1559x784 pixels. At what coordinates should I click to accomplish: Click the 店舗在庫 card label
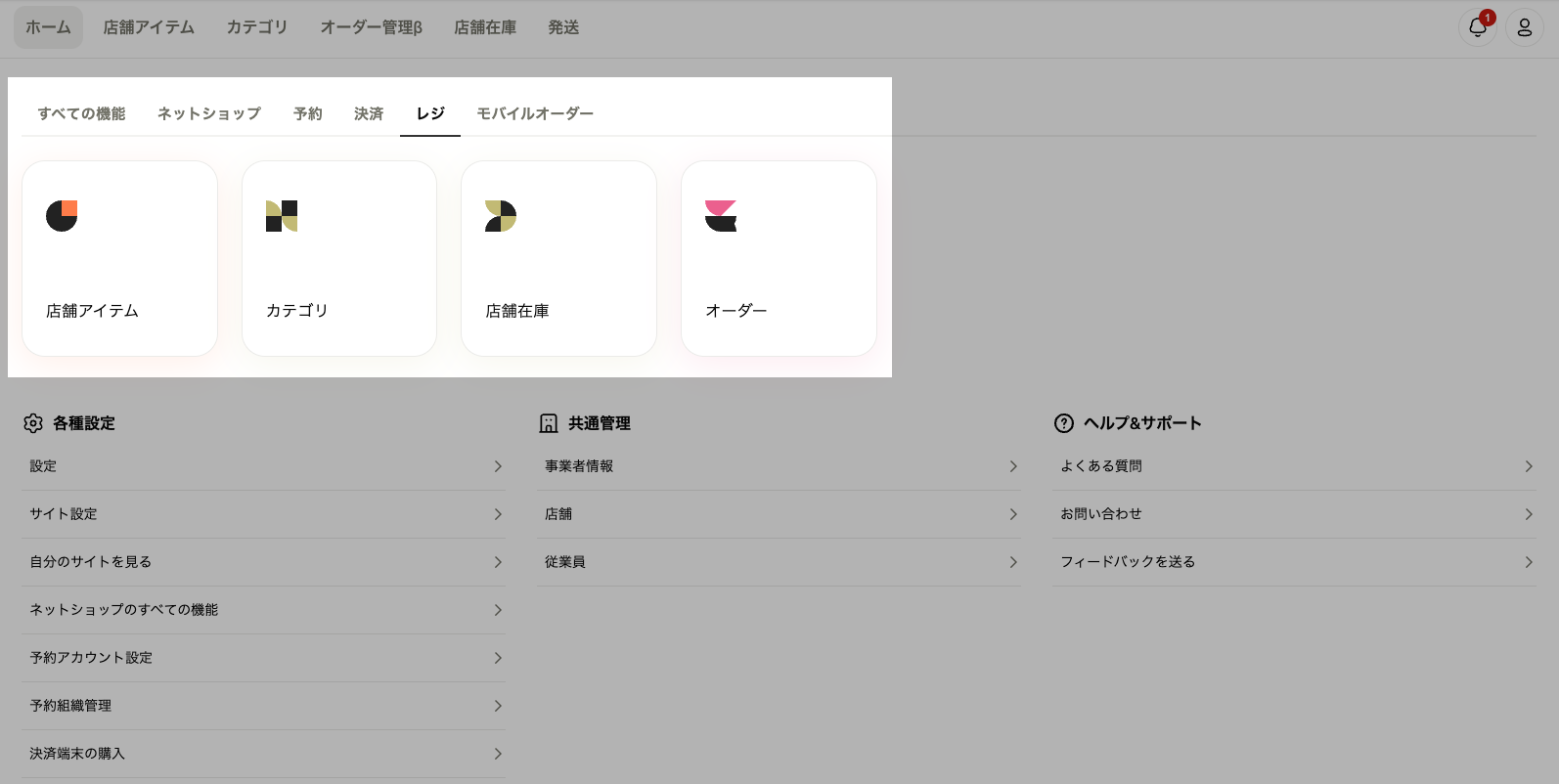coord(517,311)
